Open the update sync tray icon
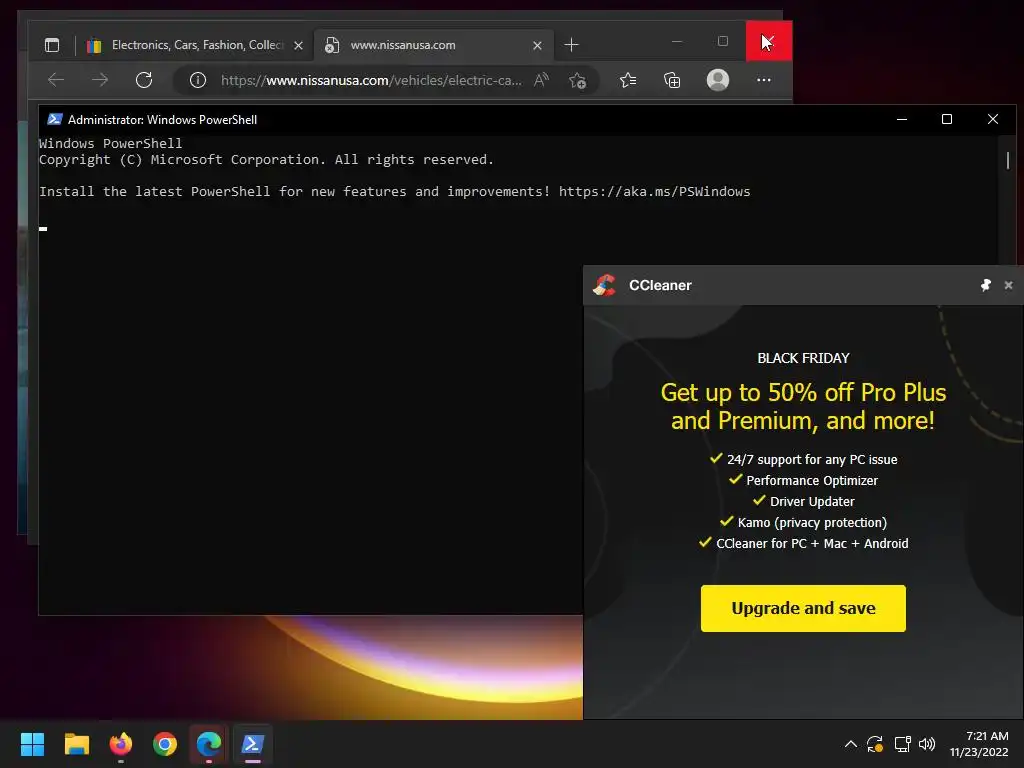This screenshot has height=768, width=1024. coord(875,744)
